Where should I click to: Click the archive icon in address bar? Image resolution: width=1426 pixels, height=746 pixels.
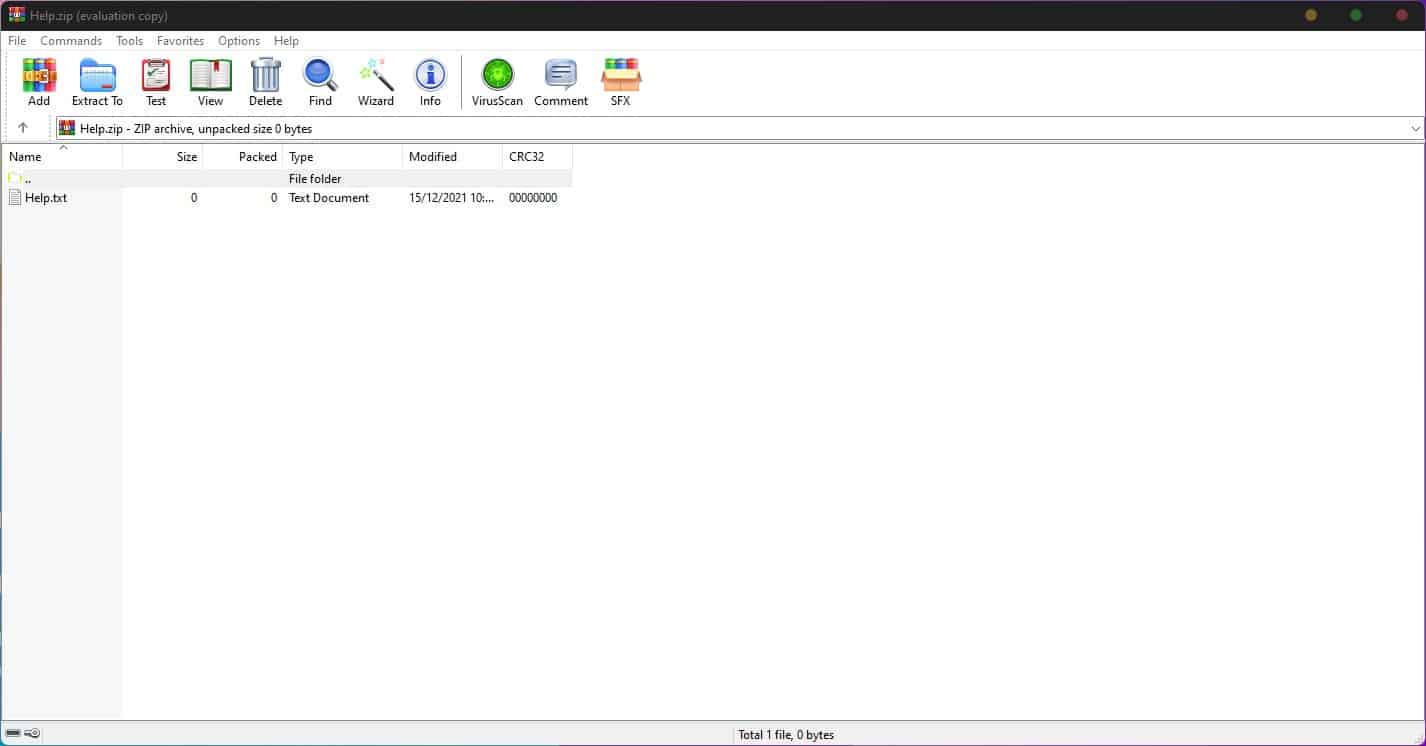(67, 128)
